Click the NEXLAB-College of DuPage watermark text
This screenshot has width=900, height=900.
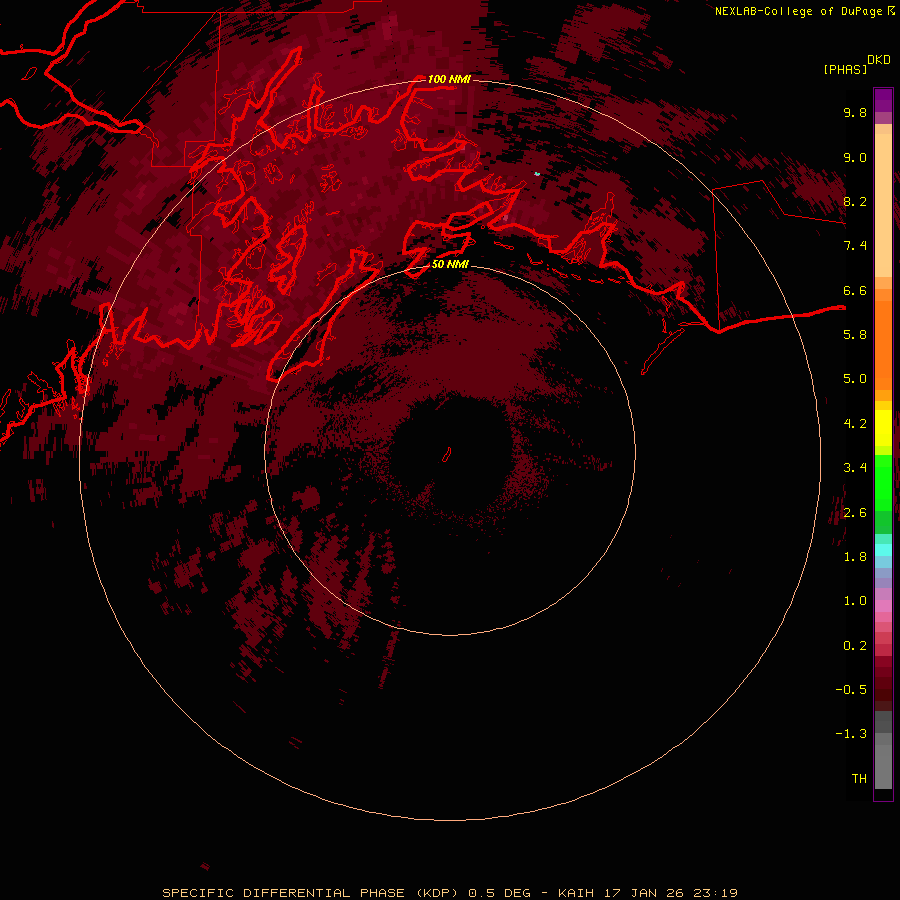point(801,11)
